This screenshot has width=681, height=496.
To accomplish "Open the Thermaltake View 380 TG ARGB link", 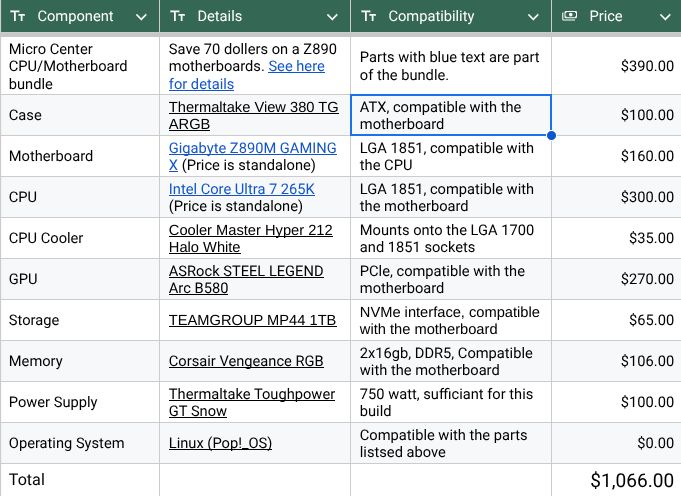I will coord(253,115).
